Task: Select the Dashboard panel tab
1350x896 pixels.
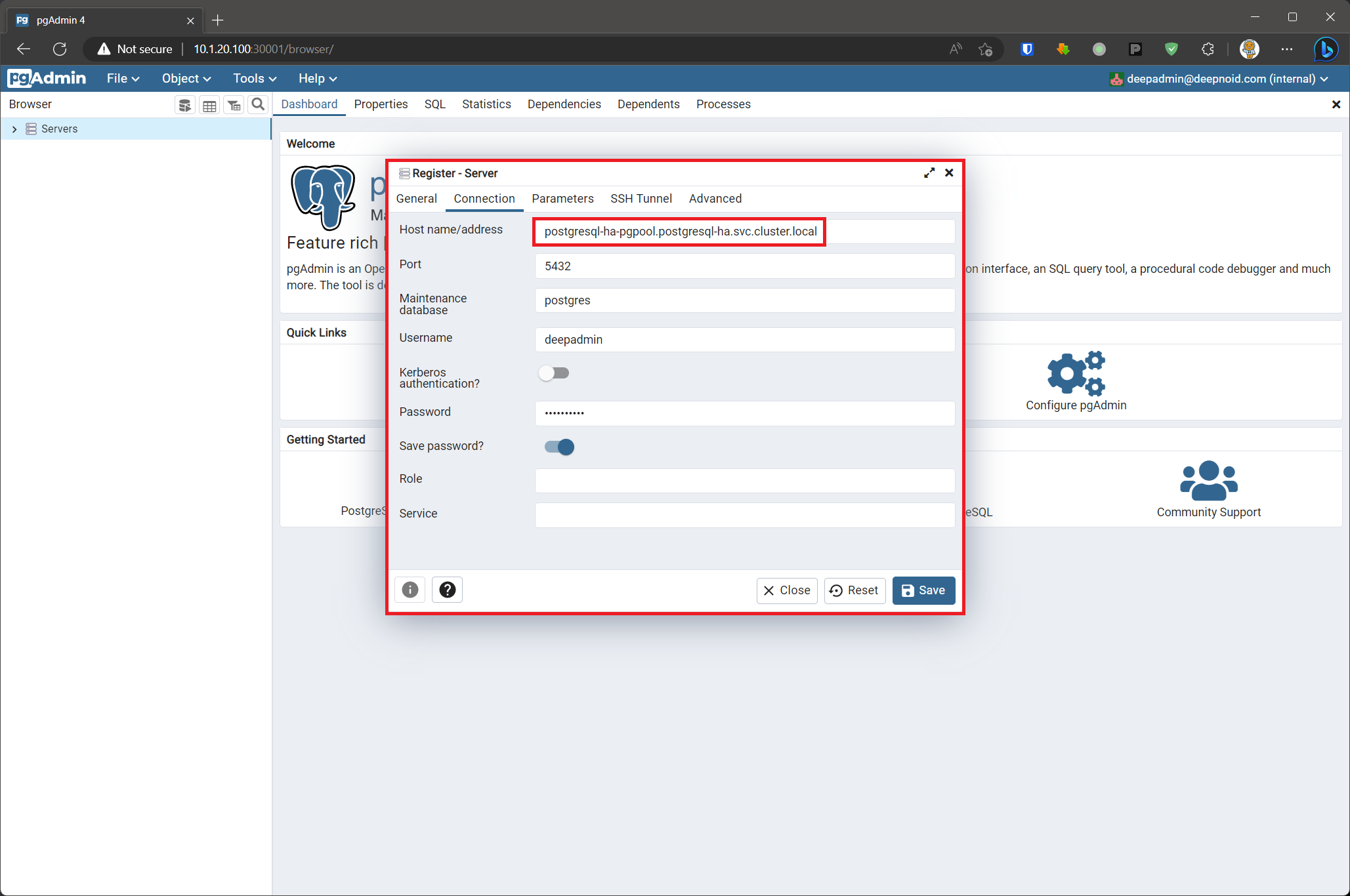Action: tap(309, 104)
